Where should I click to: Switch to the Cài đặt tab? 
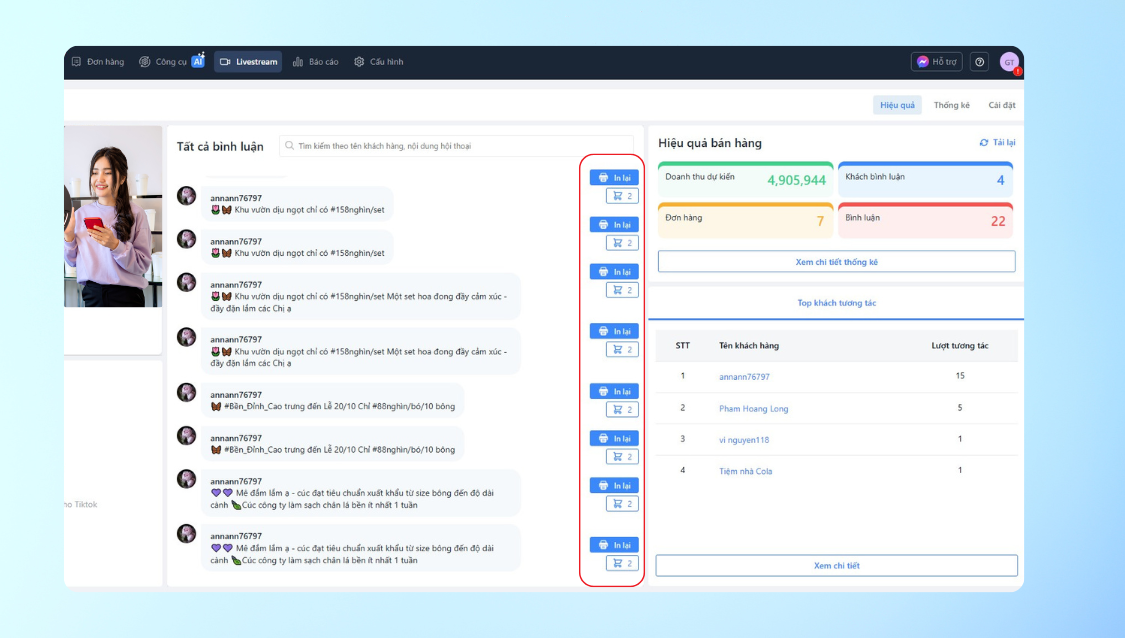(1001, 105)
